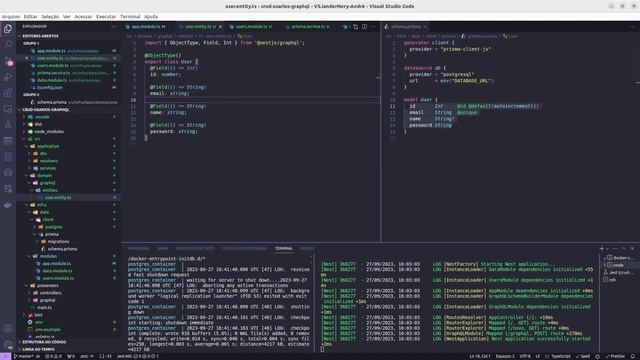Split the left editor group
Viewport: 640px width, 360px height.
coord(364,27)
